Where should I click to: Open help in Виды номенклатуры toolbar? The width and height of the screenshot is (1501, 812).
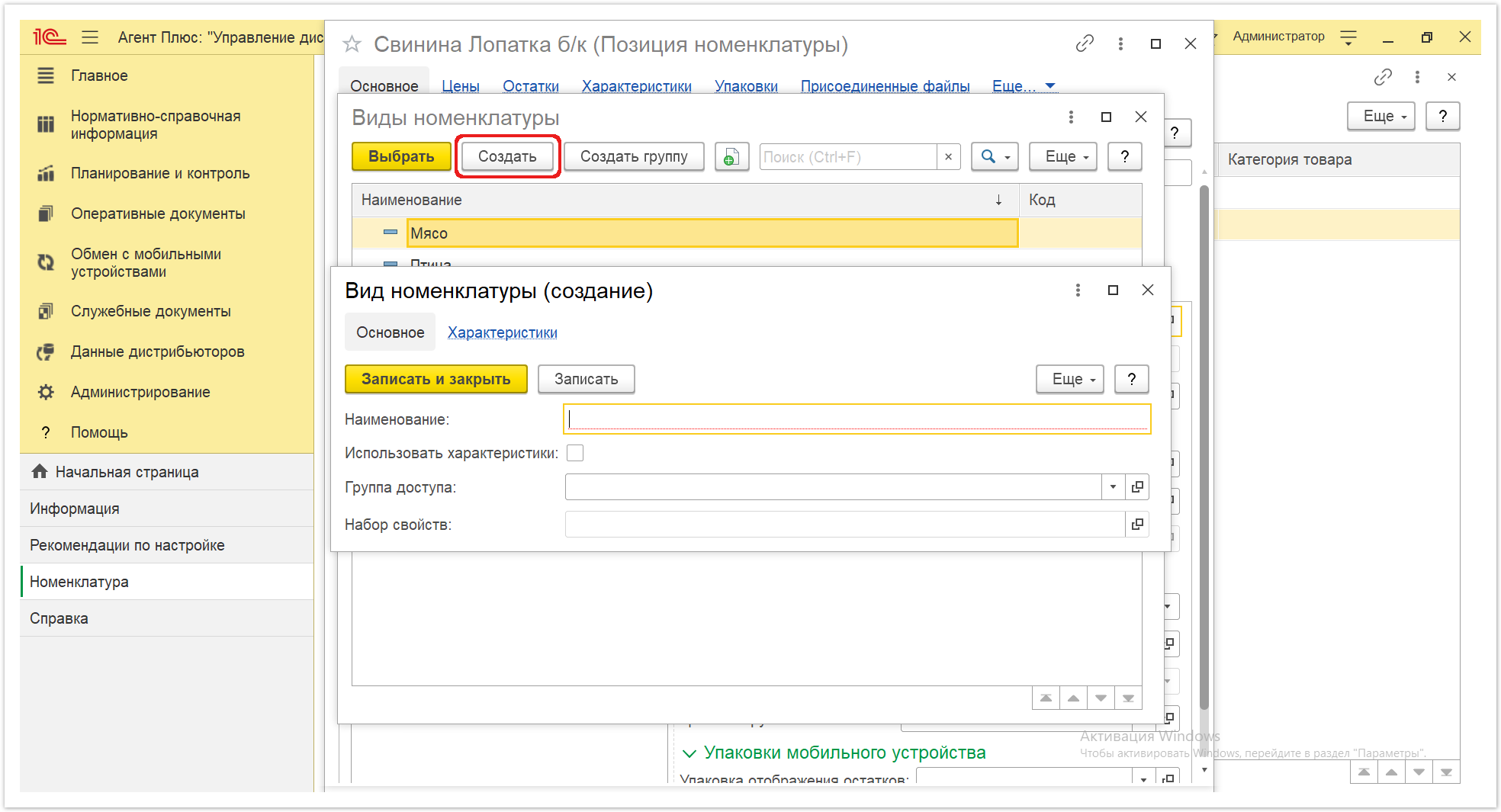[x=1124, y=156]
